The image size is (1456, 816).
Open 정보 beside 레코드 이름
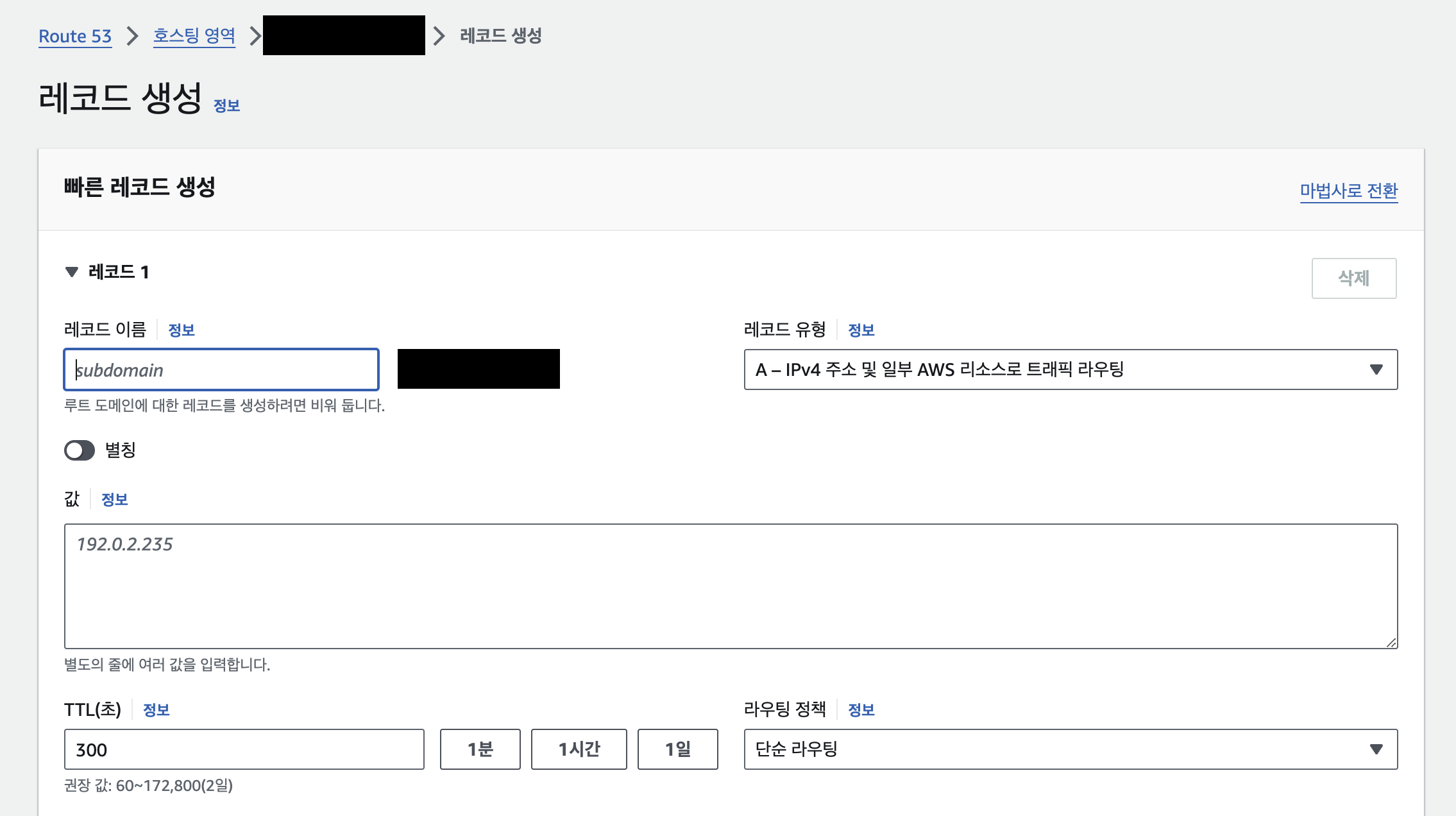181,330
